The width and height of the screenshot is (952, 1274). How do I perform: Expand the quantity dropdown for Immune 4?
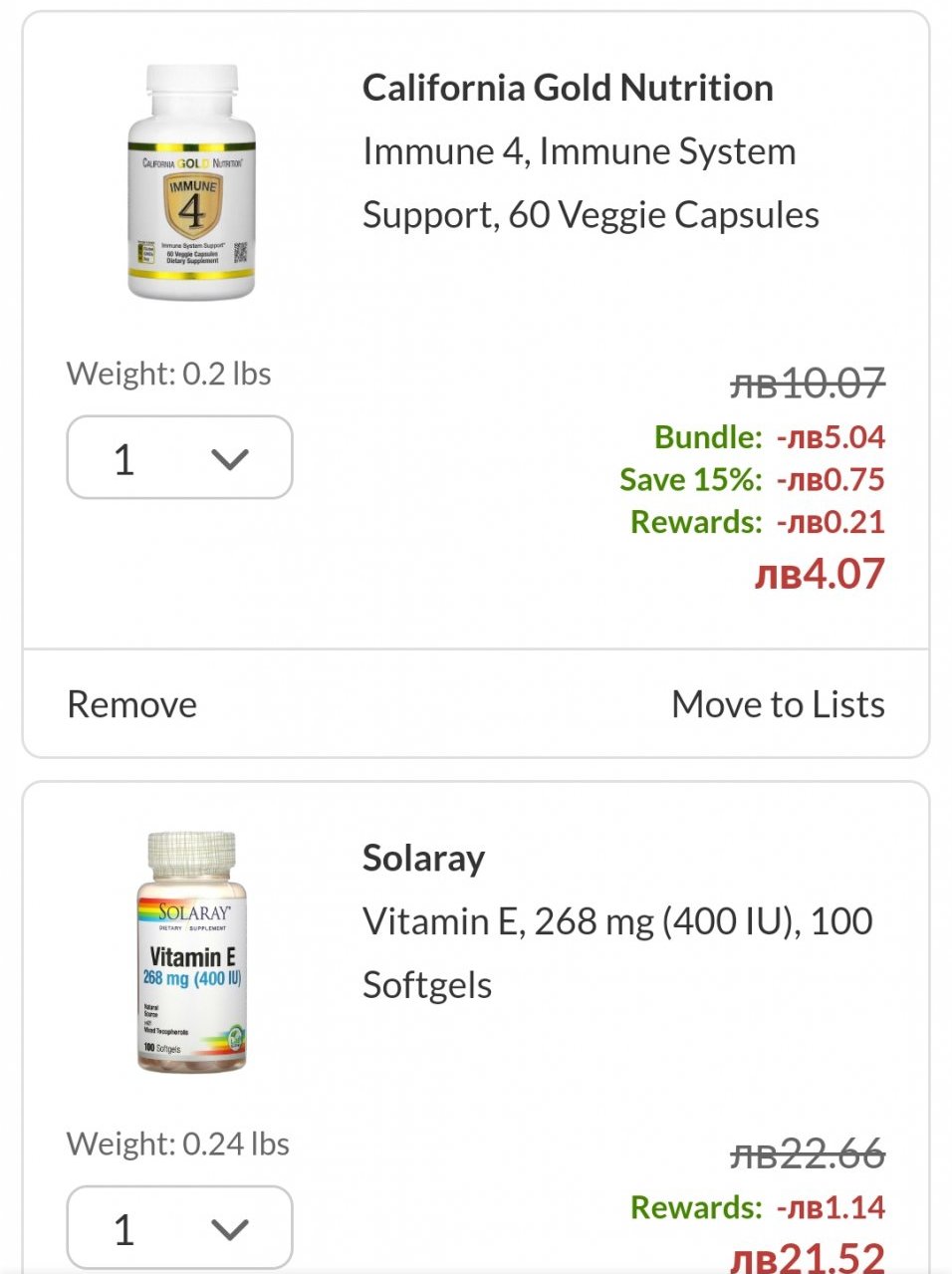[x=179, y=457]
